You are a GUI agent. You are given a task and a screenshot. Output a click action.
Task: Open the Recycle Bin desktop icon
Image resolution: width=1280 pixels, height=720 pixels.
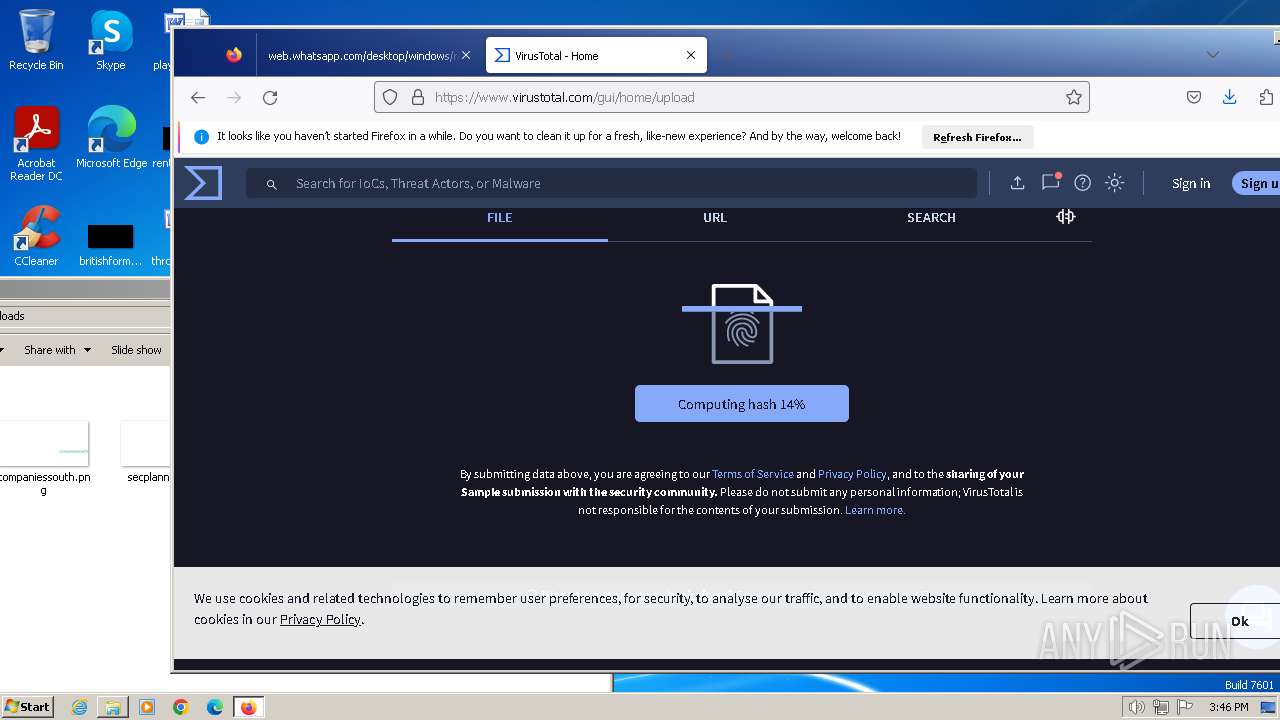(36, 40)
